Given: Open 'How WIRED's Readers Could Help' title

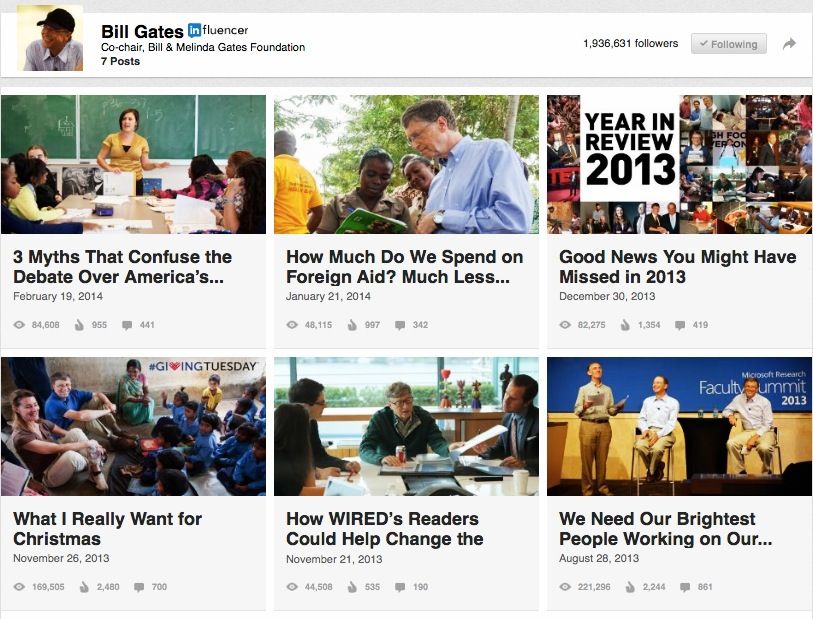Looking at the screenshot, I should pyautogui.click(x=385, y=529).
